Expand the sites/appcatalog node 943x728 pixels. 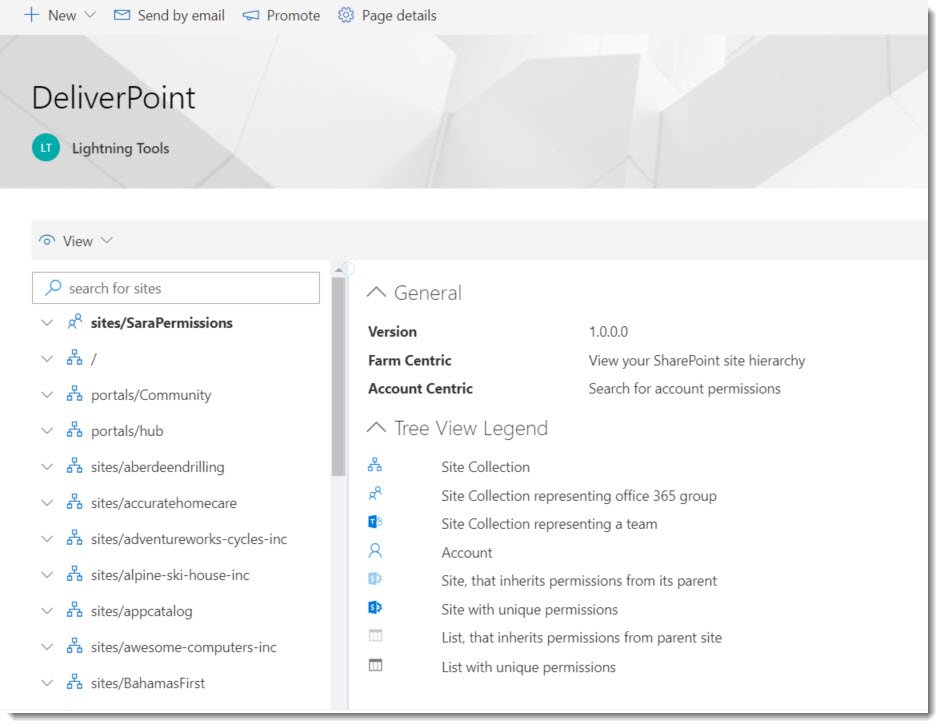47,611
